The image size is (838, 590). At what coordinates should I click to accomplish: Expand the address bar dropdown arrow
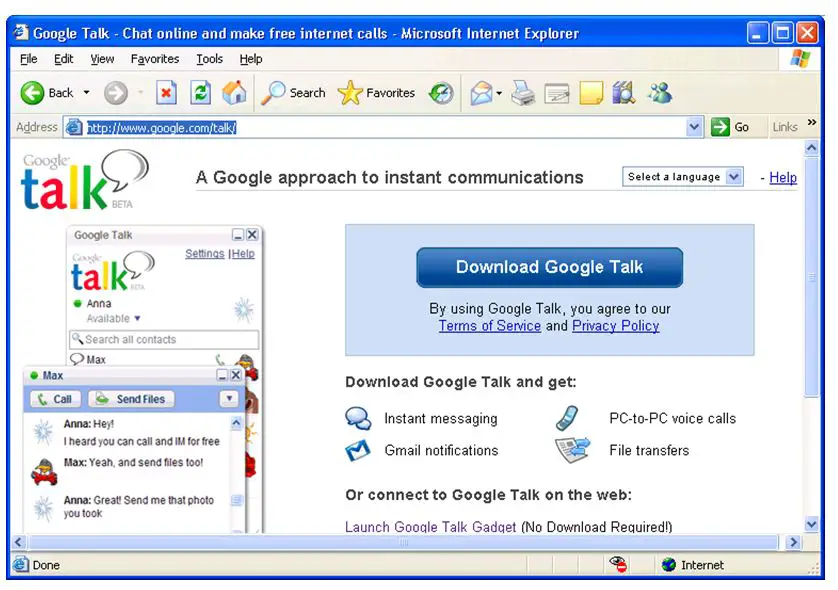[694, 127]
